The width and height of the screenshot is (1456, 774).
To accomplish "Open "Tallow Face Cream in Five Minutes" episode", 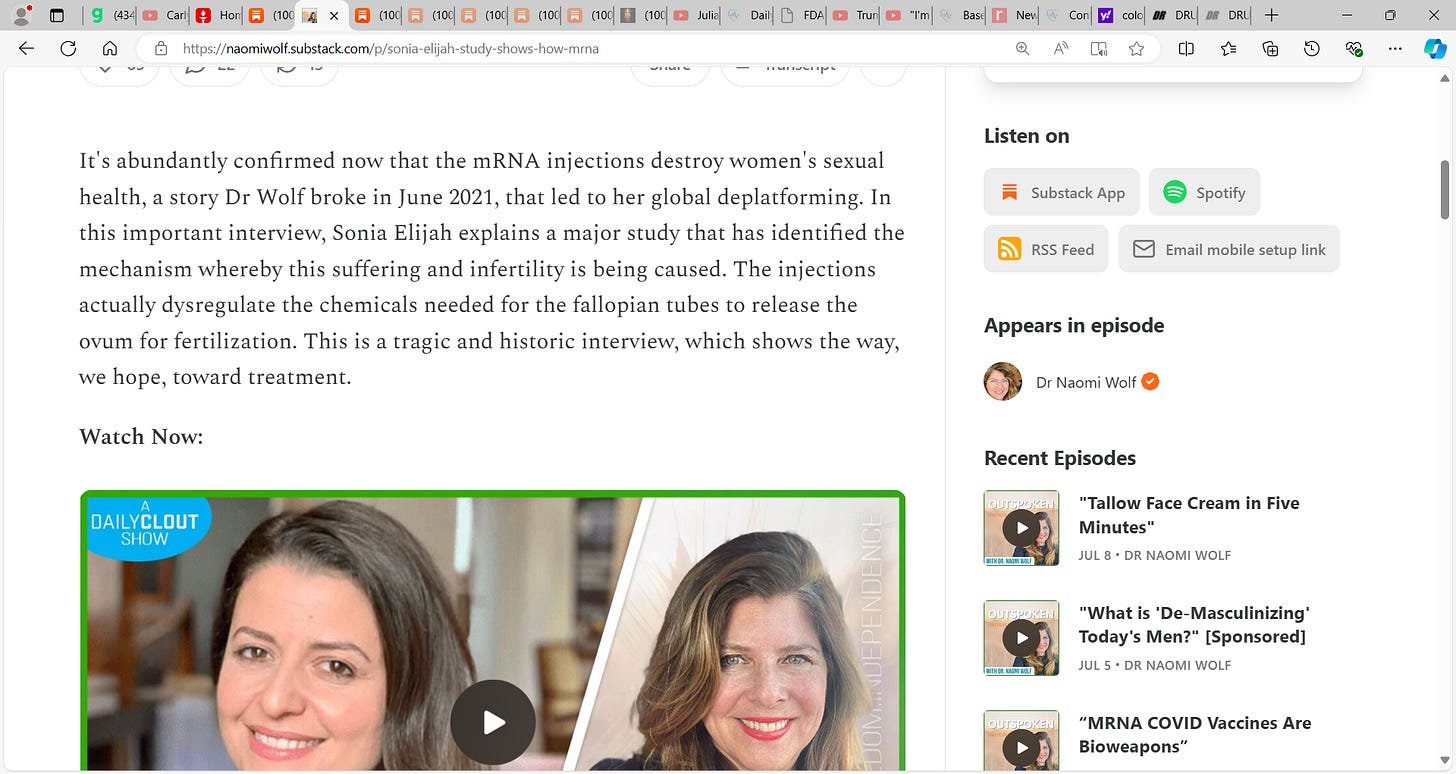I will pos(1189,515).
